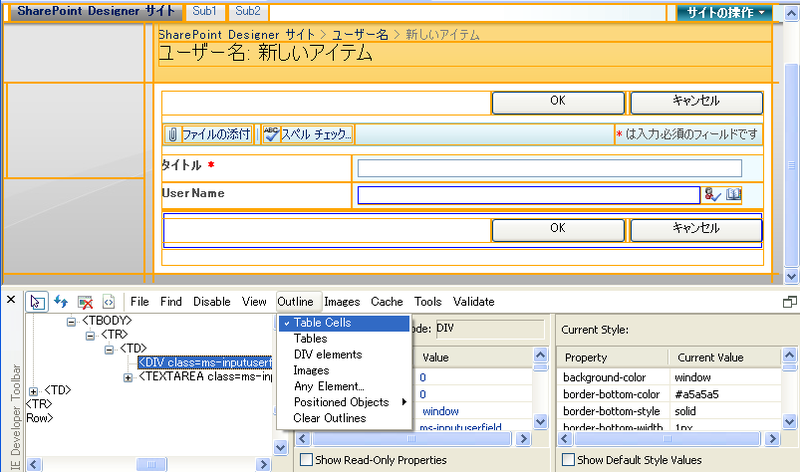The image size is (800, 472).
Task: Click the page vertical scrollbar down arrow
Action: (791, 276)
